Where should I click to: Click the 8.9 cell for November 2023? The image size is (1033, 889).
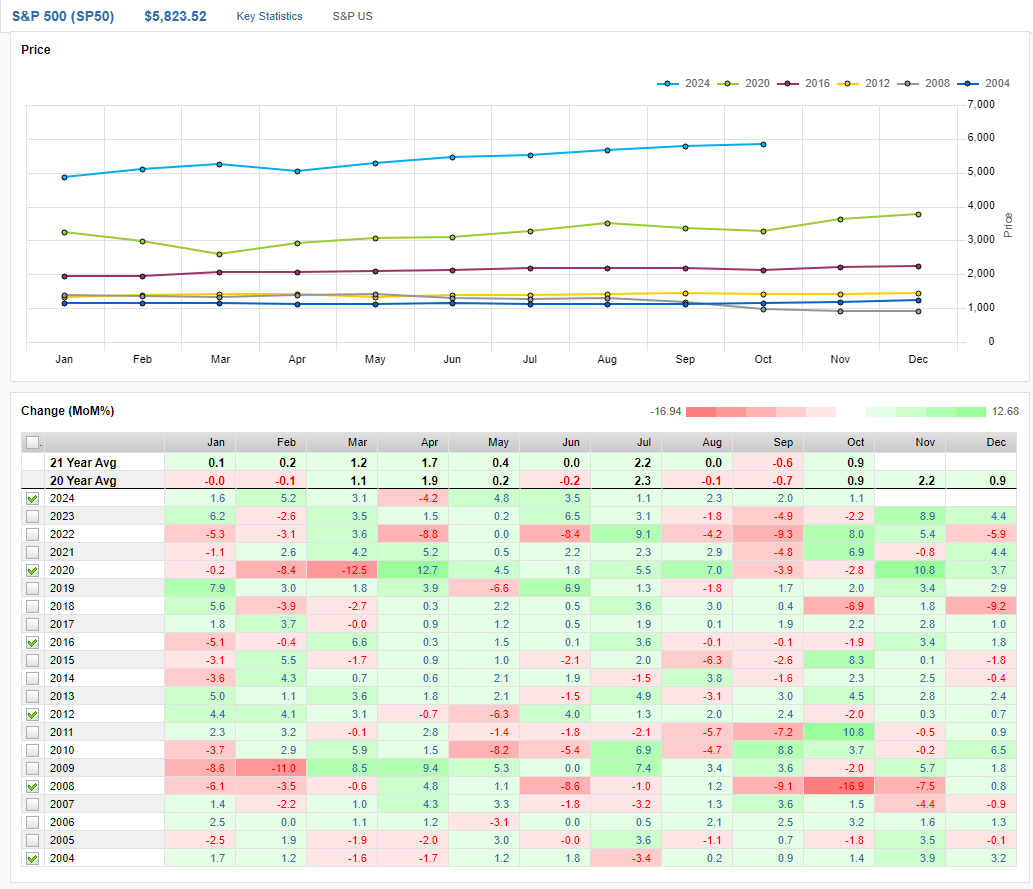click(x=910, y=516)
